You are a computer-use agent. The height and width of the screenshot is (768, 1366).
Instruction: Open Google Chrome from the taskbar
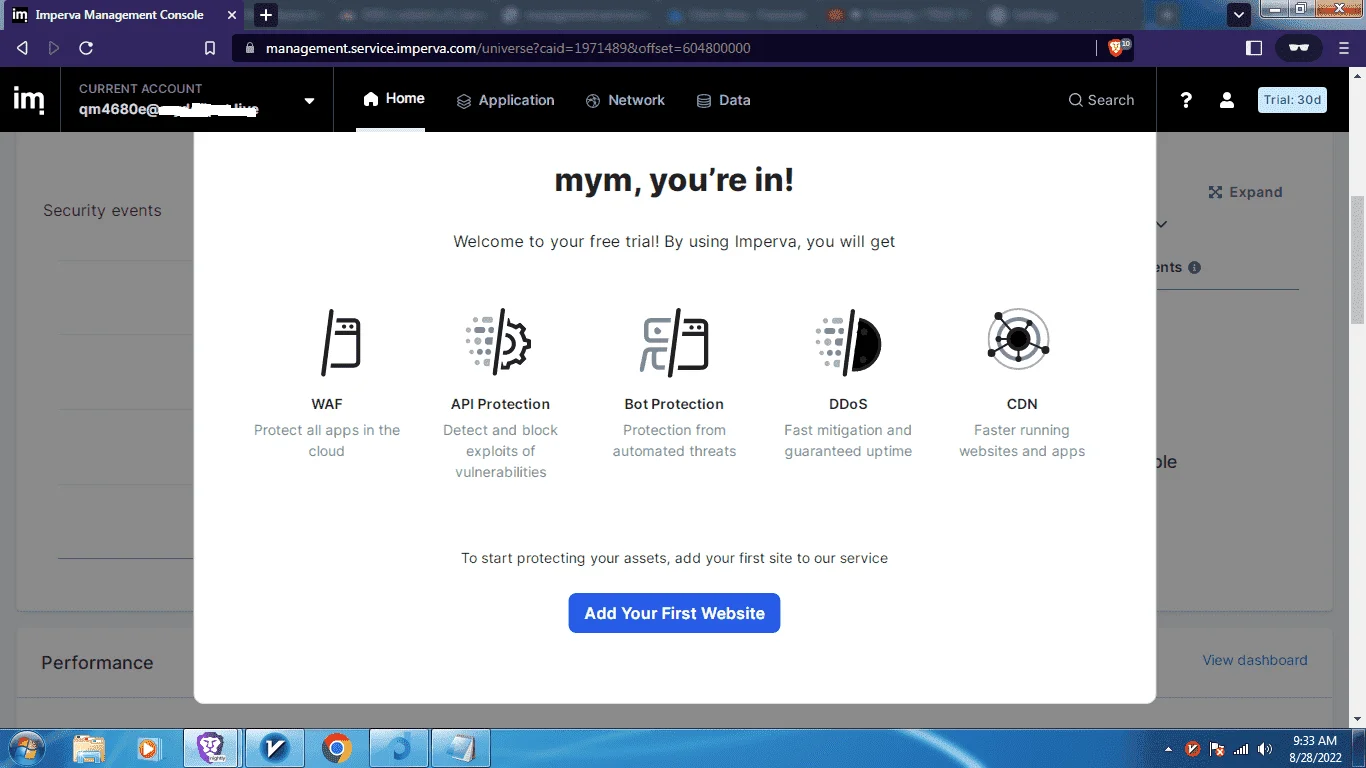(x=337, y=748)
